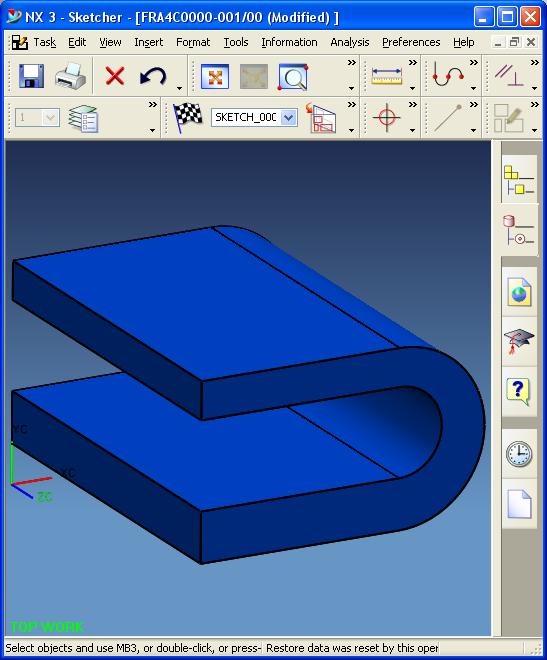The width and height of the screenshot is (547, 660).
Task: Click 'Restore data was reset' status message
Action: pyautogui.click(x=352, y=647)
